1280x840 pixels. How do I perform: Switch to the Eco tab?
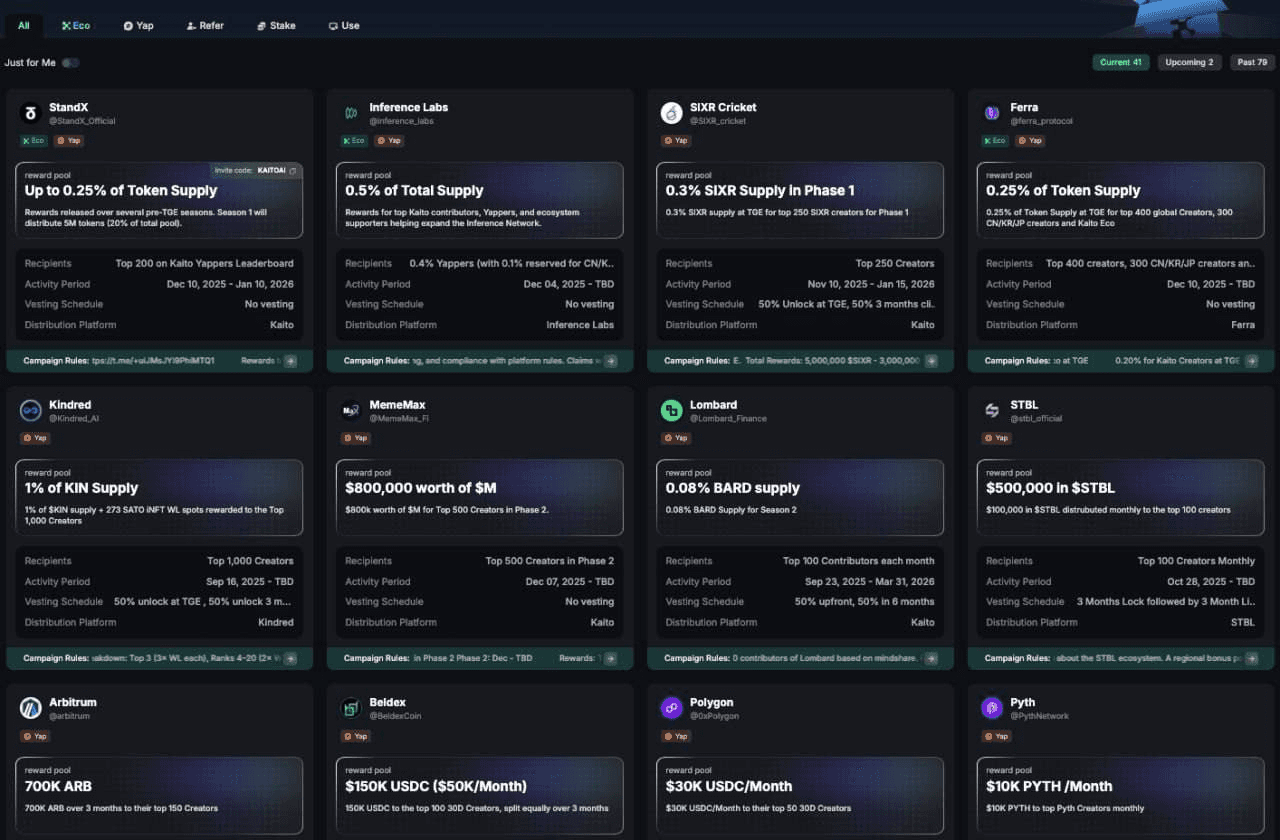click(x=76, y=25)
